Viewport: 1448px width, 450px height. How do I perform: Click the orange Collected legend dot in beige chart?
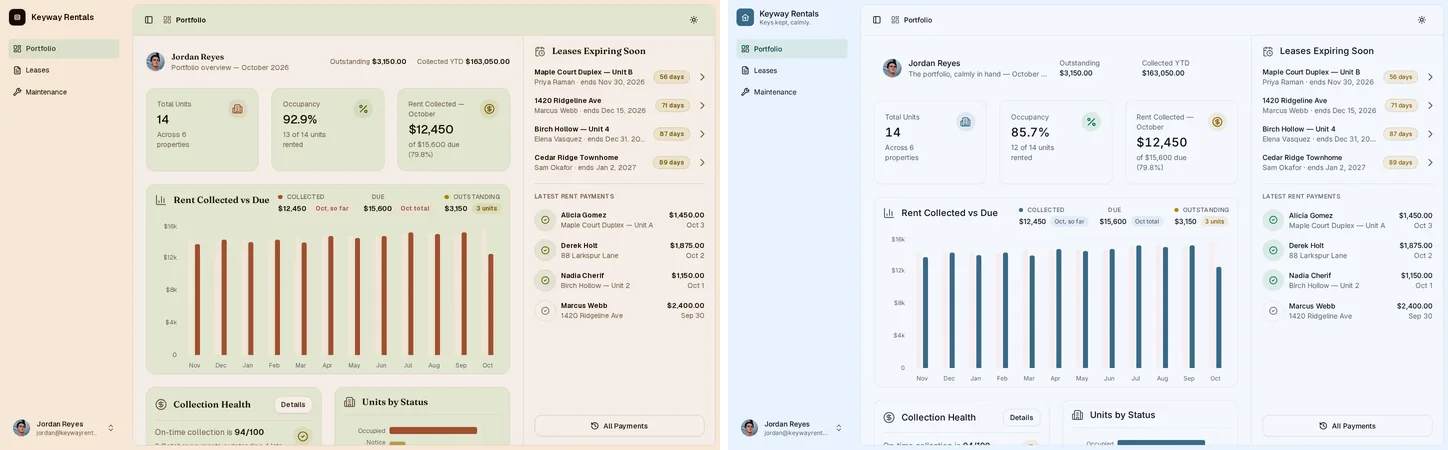pos(281,197)
